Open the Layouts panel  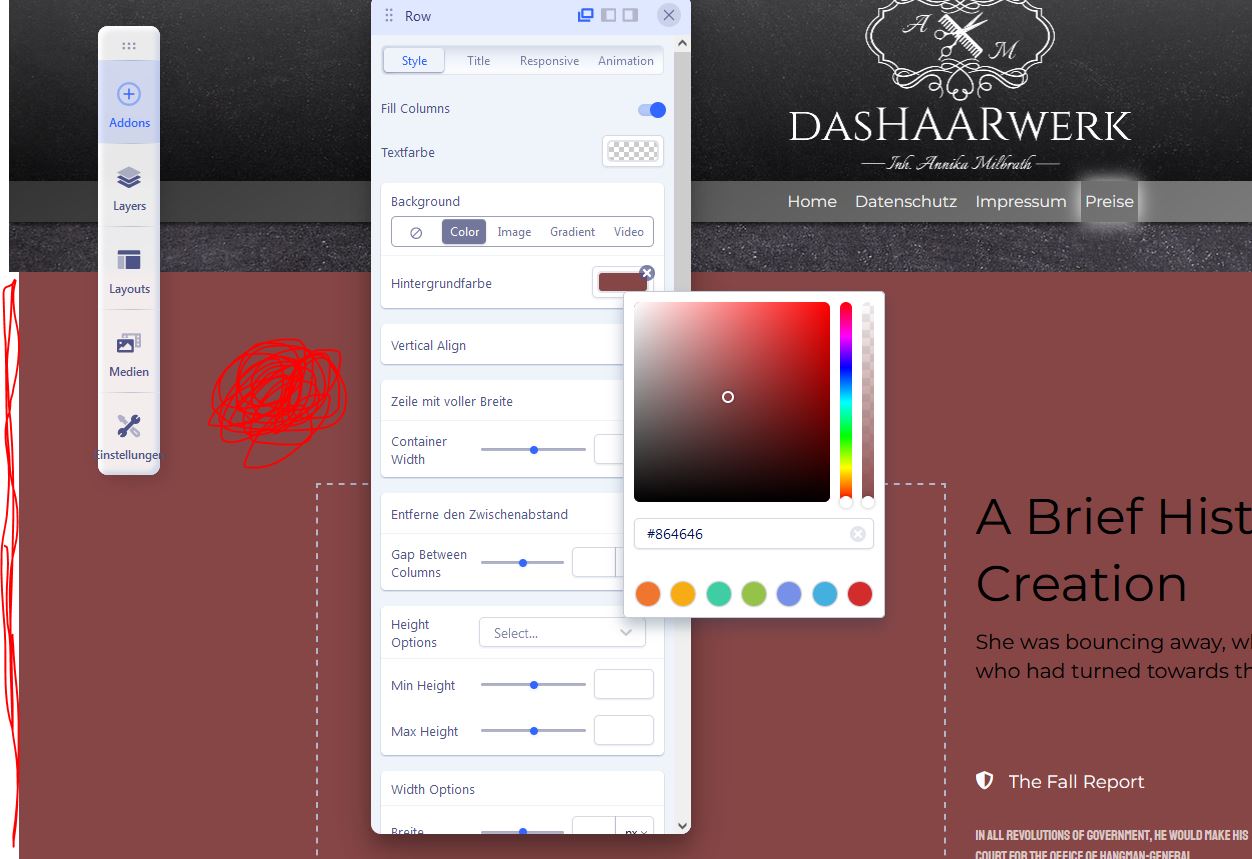click(x=129, y=271)
